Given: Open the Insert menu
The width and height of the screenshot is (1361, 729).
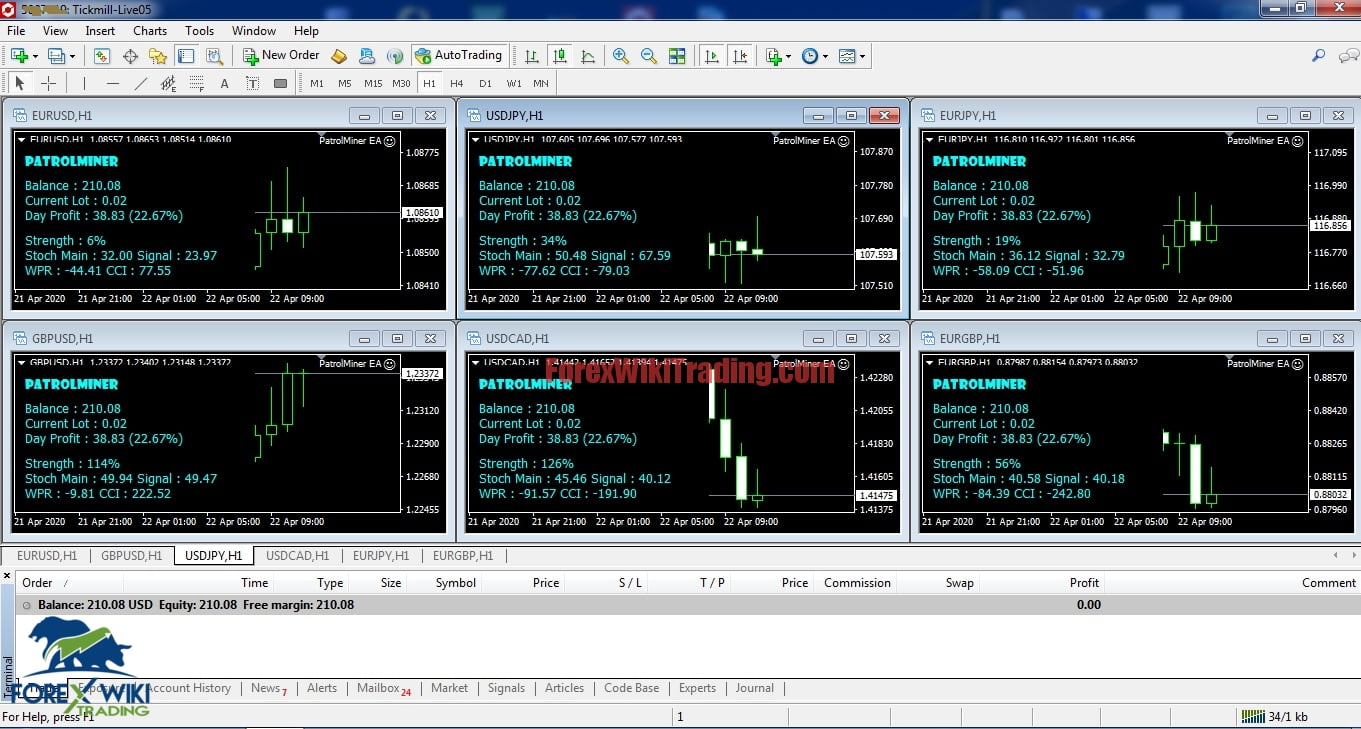Looking at the screenshot, I should tap(100, 30).
